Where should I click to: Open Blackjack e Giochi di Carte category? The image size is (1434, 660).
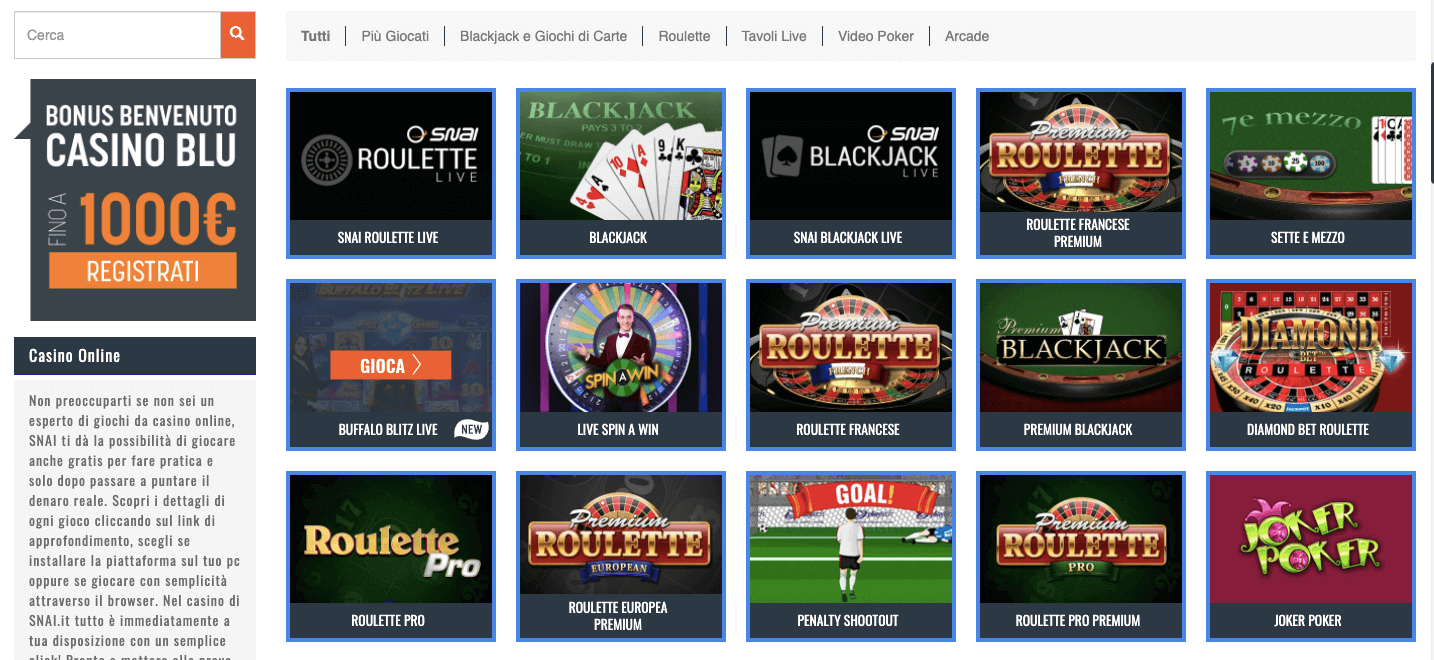pyautogui.click(x=543, y=36)
